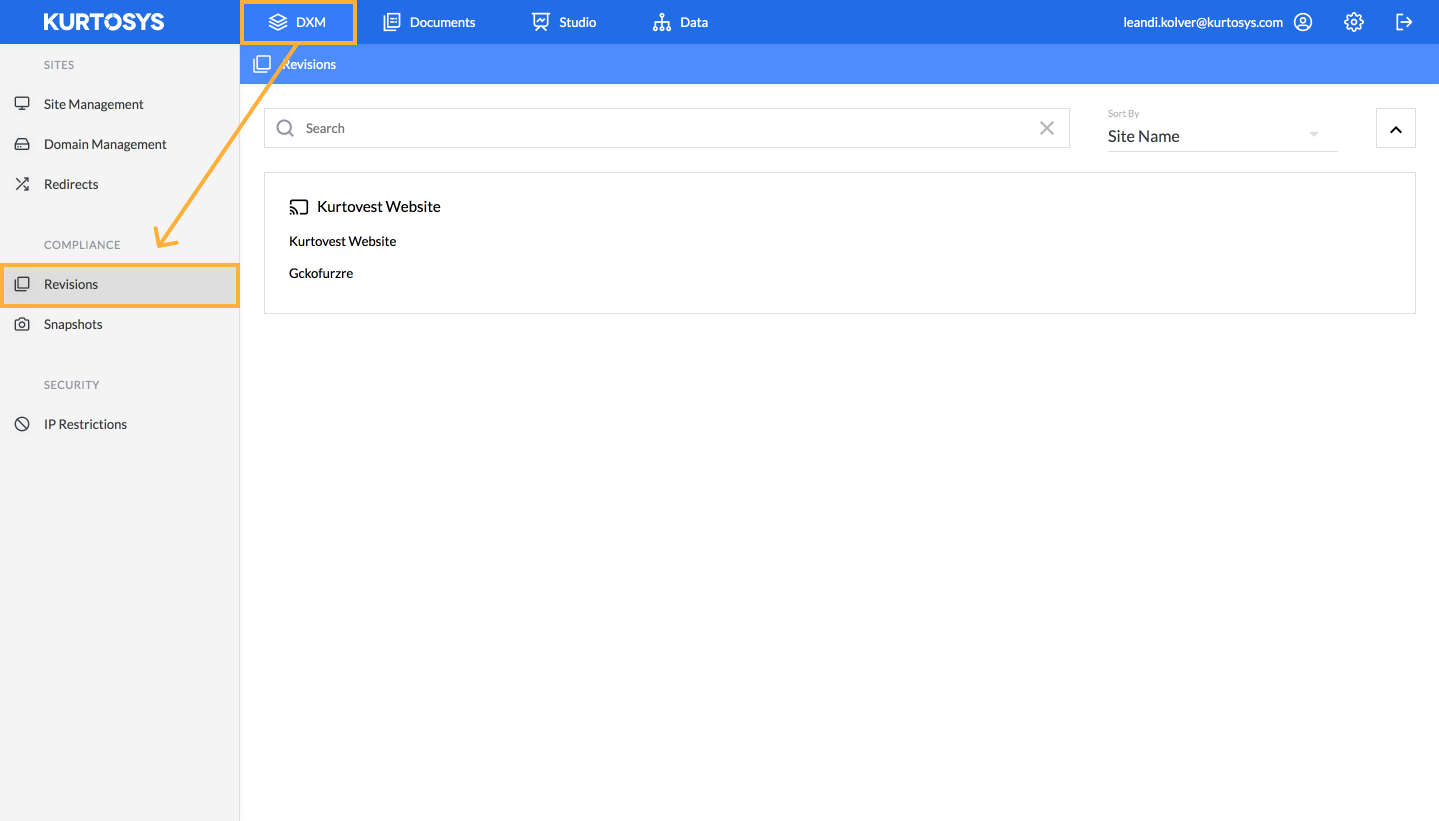The width and height of the screenshot is (1439, 821).
Task: Click the DXM layers icon
Action: 278,22
